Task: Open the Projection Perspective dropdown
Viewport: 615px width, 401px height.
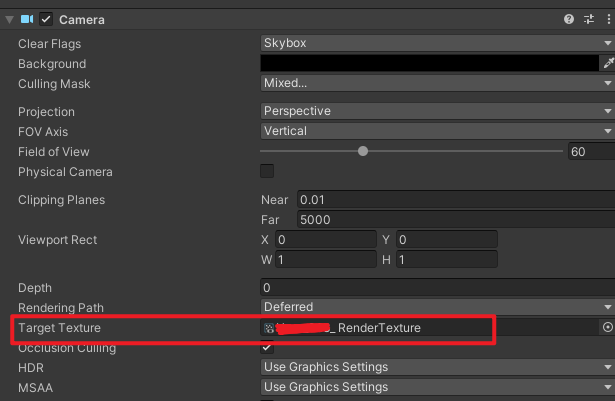Action: 438,111
